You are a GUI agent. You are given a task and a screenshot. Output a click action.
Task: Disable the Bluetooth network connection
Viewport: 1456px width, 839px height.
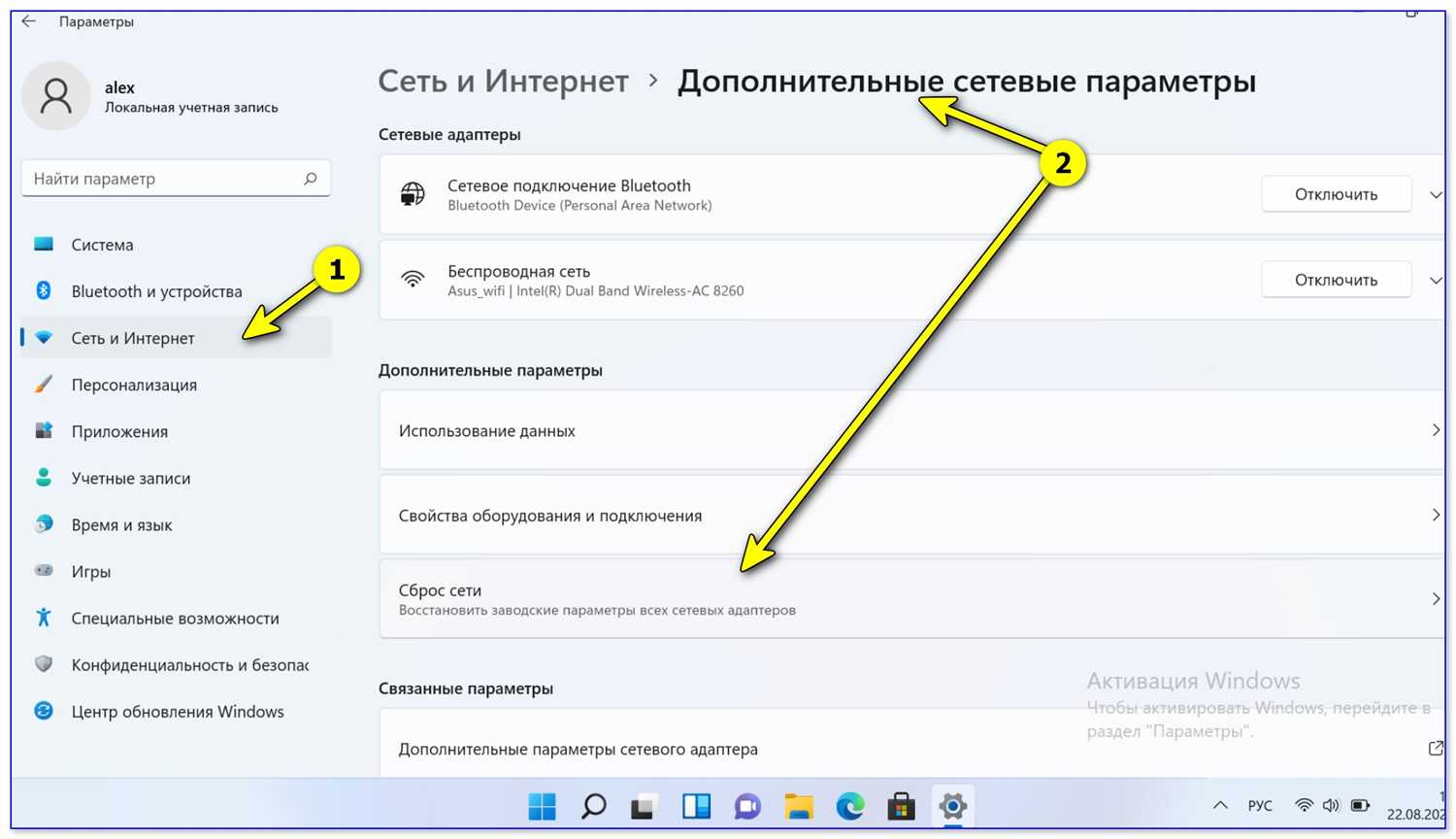pyautogui.click(x=1336, y=194)
